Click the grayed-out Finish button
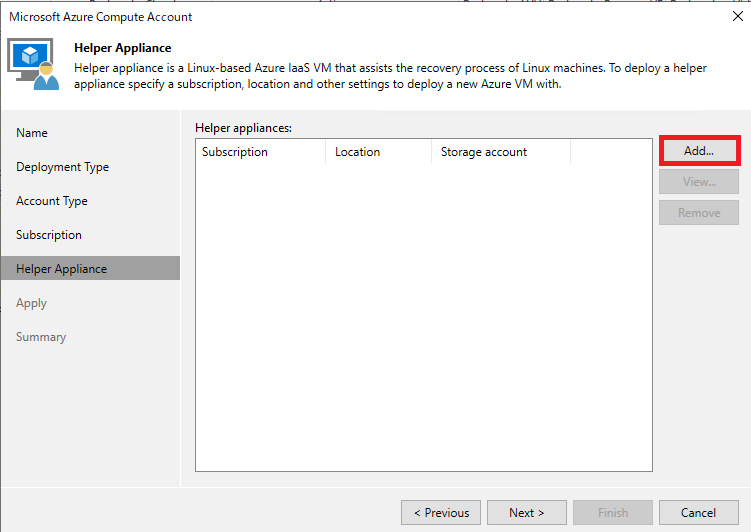 [x=613, y=513]
